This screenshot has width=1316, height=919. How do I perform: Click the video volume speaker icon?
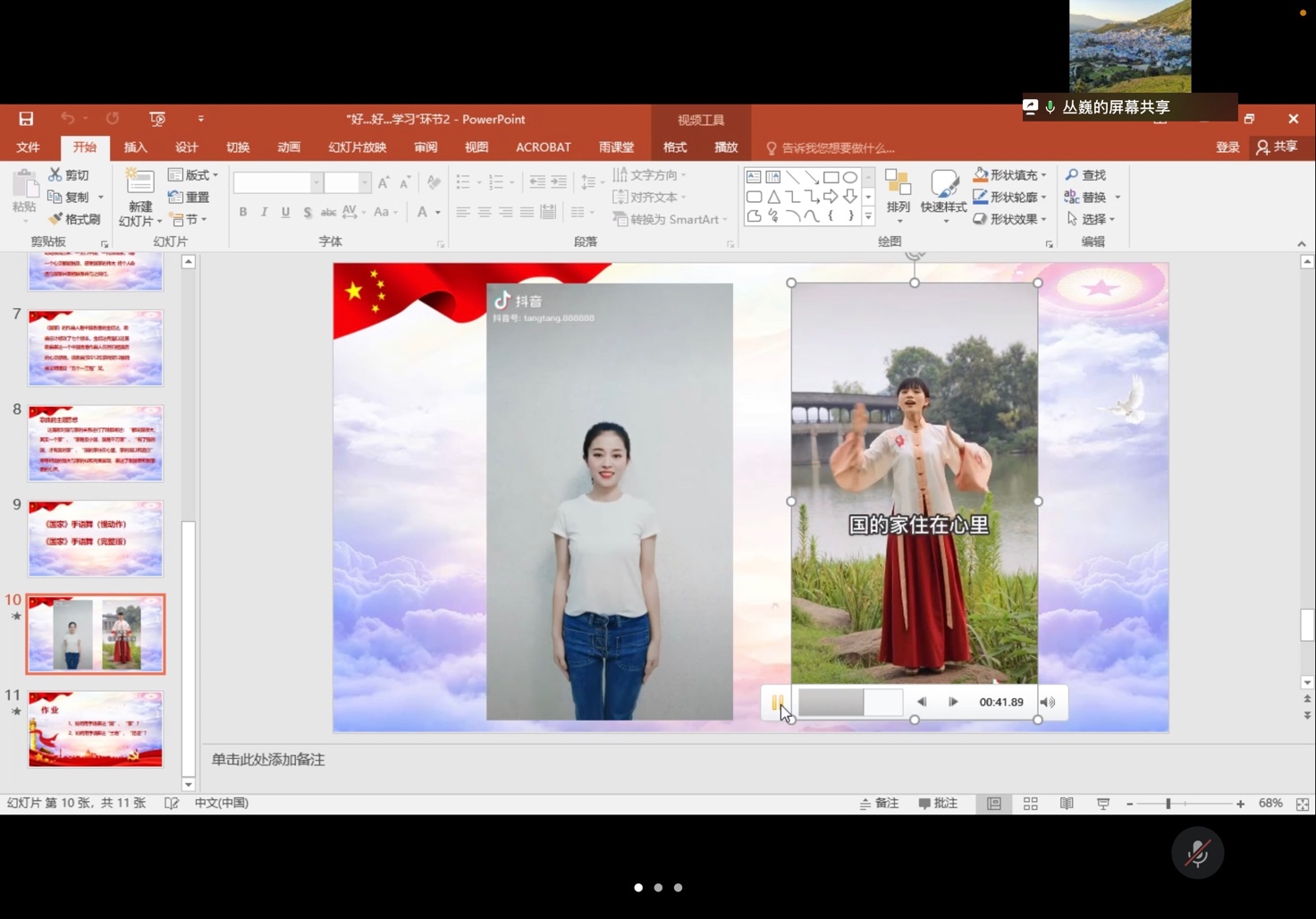(x=1048, y=703)
